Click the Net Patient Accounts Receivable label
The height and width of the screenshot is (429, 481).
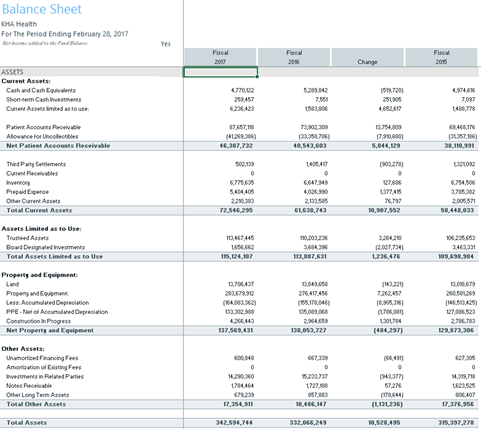(58, 146)
